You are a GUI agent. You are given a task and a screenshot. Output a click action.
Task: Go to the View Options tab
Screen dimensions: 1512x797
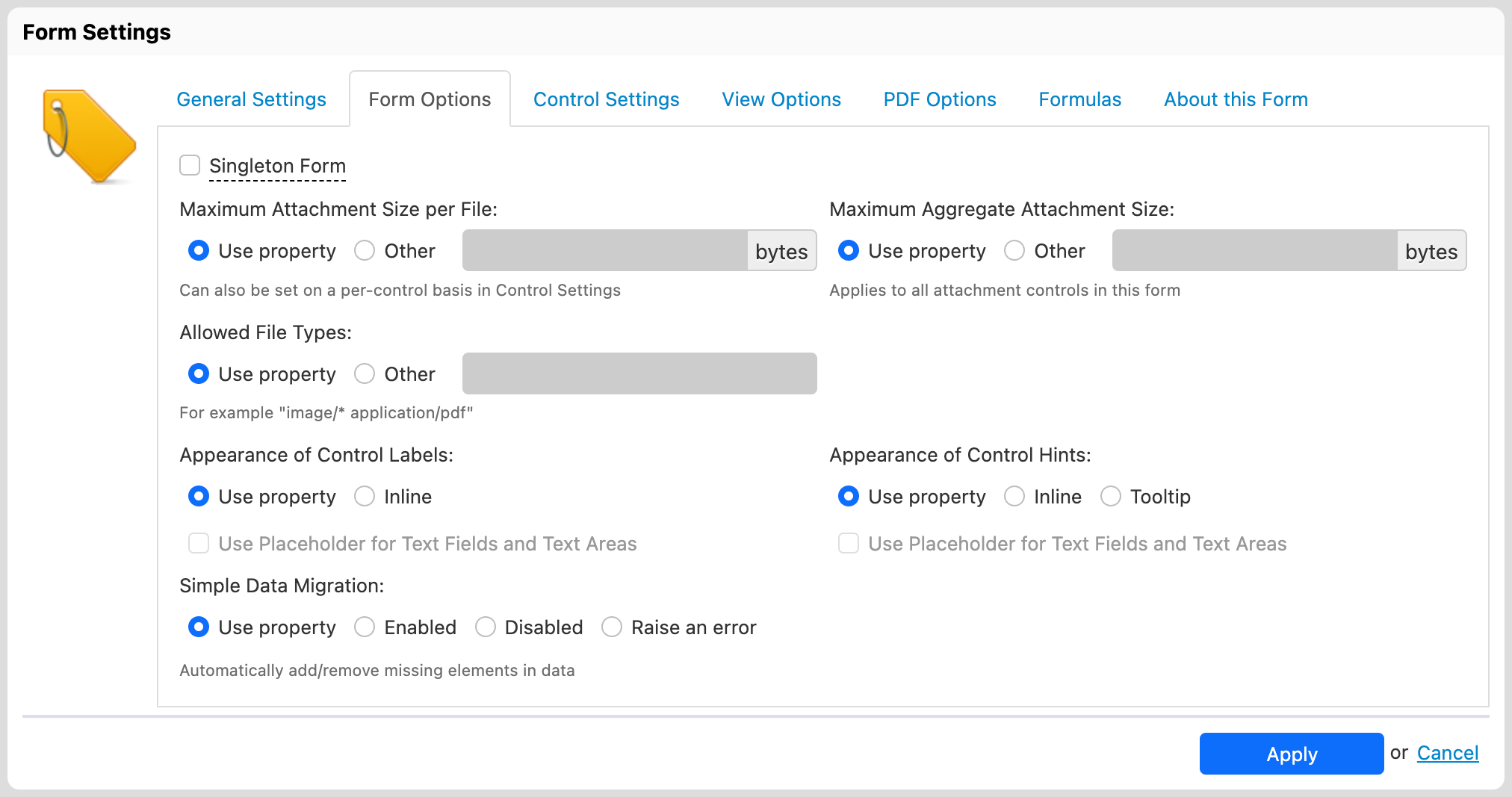click(x=781, y=99)
